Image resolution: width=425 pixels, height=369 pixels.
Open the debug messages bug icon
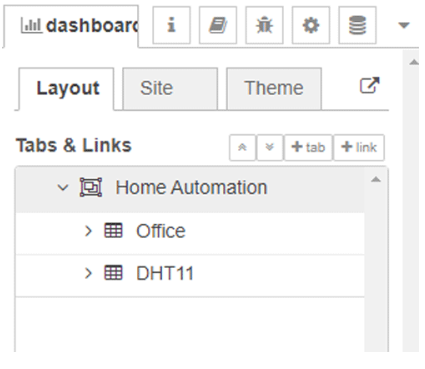[264, 25]
